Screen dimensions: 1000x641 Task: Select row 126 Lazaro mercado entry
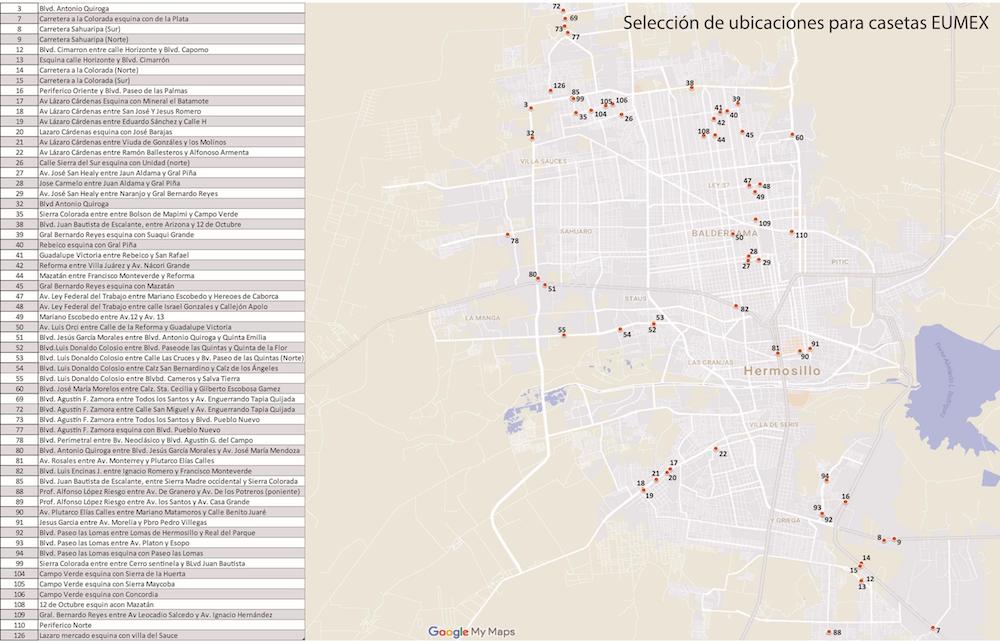(x=152, y=634)
